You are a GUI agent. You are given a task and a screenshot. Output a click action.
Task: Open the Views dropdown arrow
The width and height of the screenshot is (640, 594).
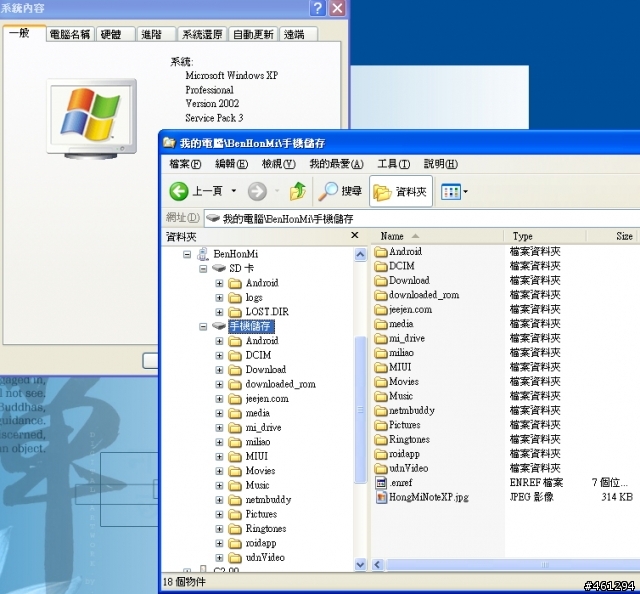[x=465, y=191]
